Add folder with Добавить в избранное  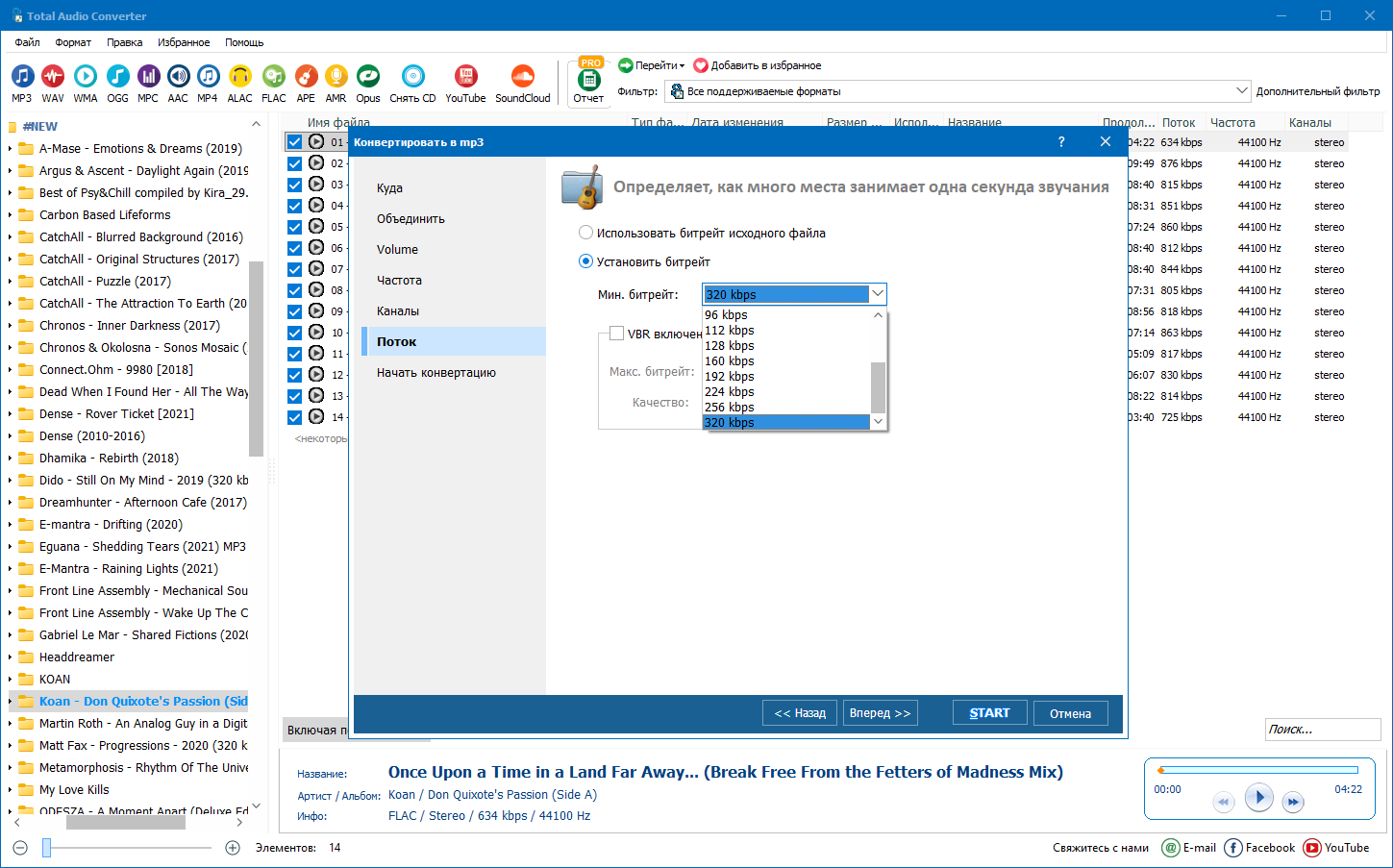coord(758,65)
